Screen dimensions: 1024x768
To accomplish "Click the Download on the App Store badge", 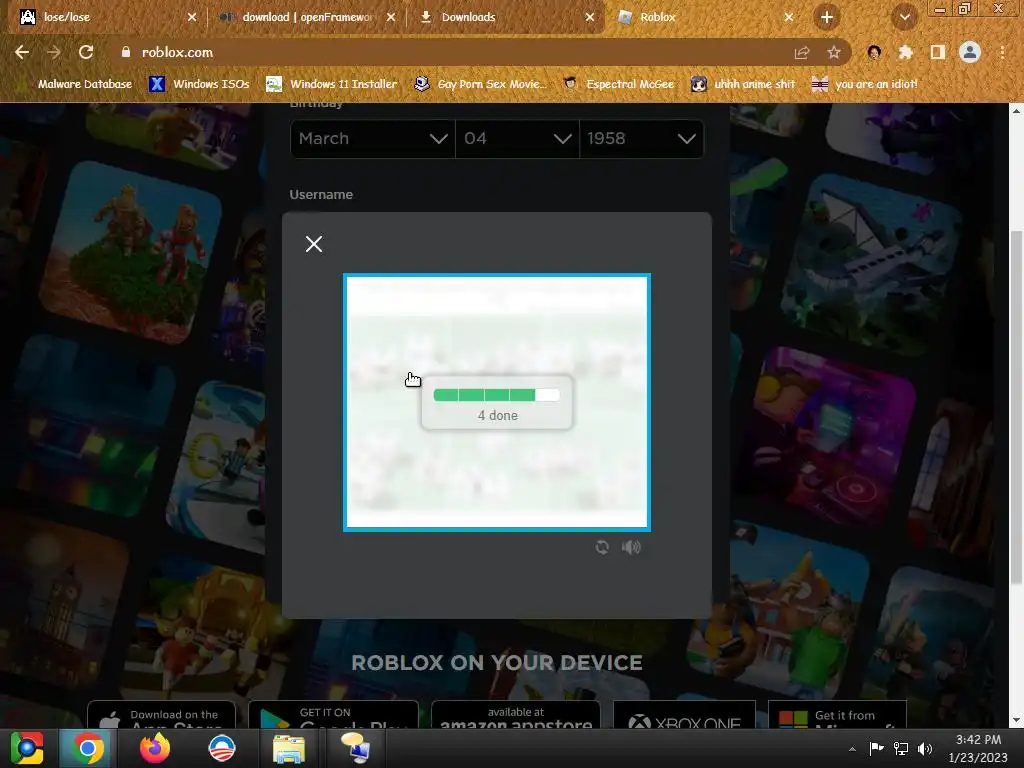I will pos(161,714).
